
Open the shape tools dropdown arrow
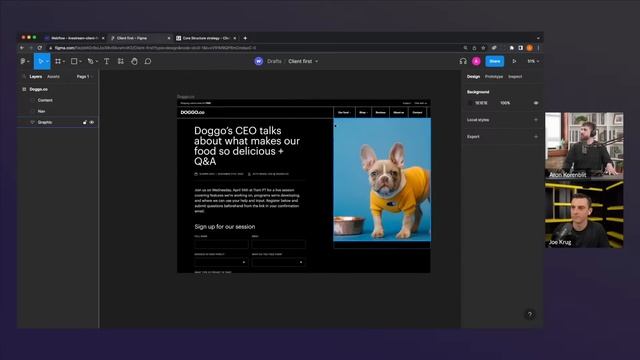tap(80, 61)
